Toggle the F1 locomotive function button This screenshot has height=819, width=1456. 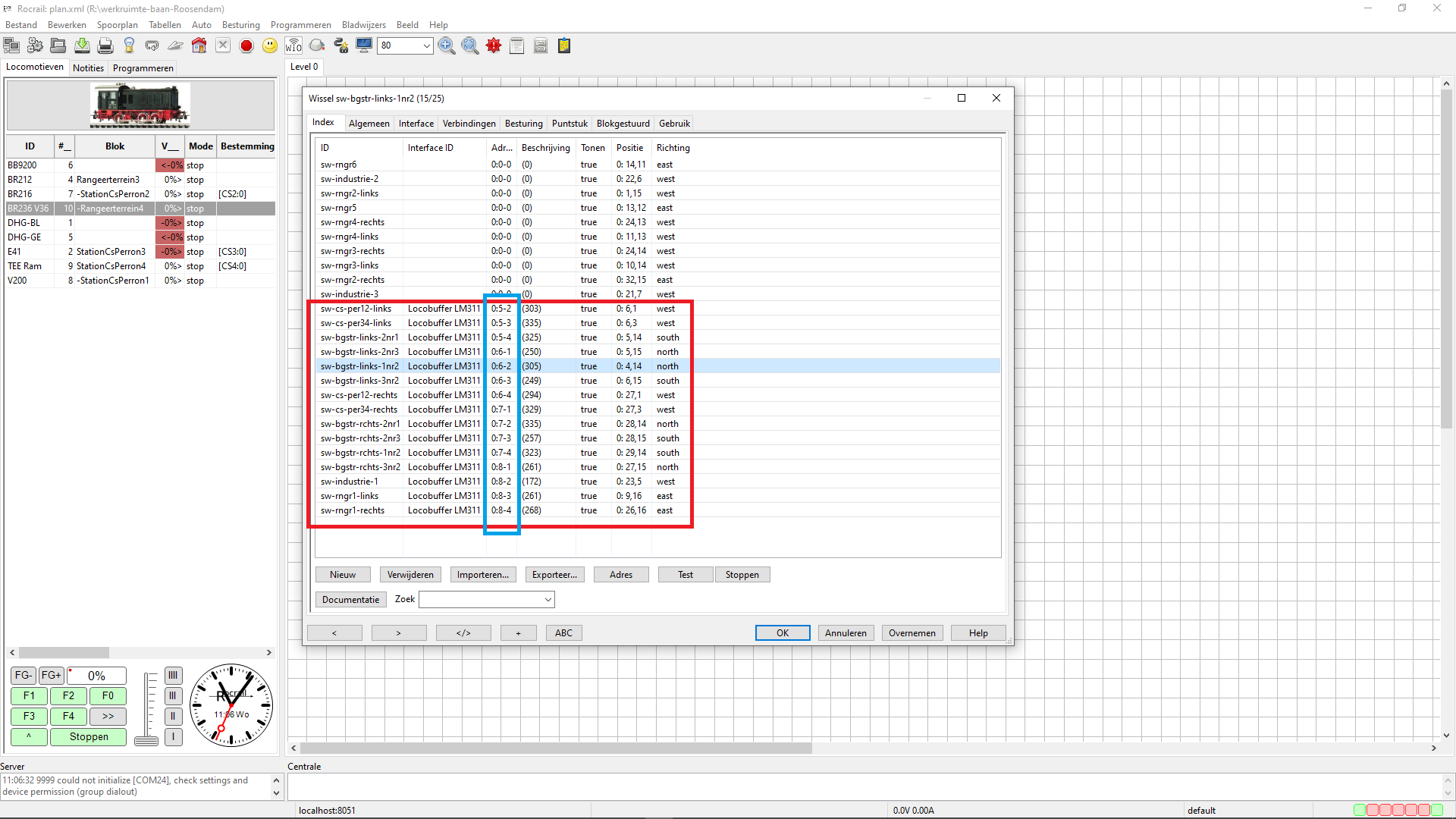[x=29, y=695]
